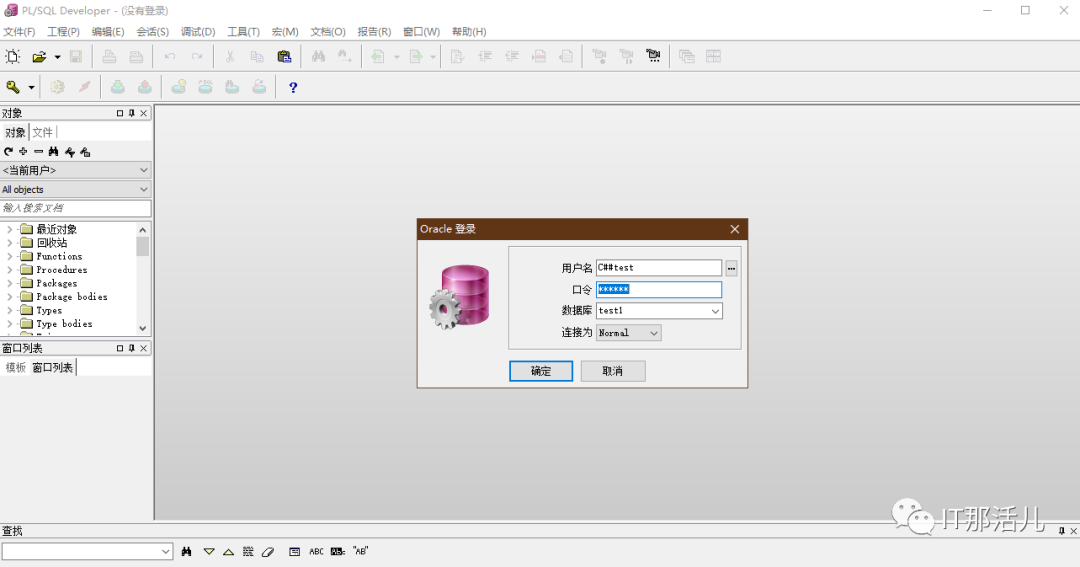This screenshot has width=1080, height=567.
Task: Click the 用户名 field containing C##test
Action: (658, 267)
